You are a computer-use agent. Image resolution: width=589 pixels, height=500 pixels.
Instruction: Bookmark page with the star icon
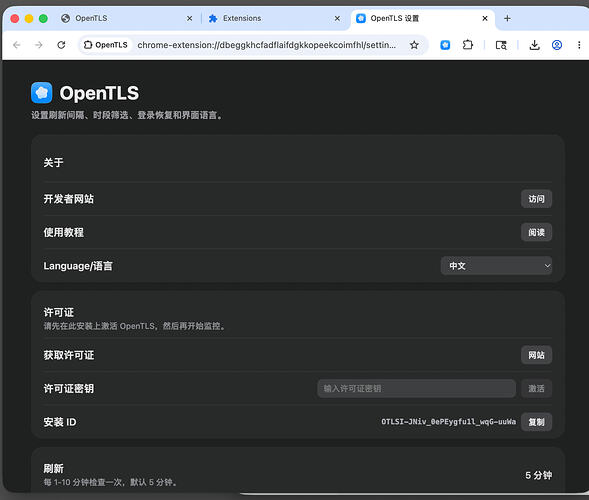tap(414, 45)
